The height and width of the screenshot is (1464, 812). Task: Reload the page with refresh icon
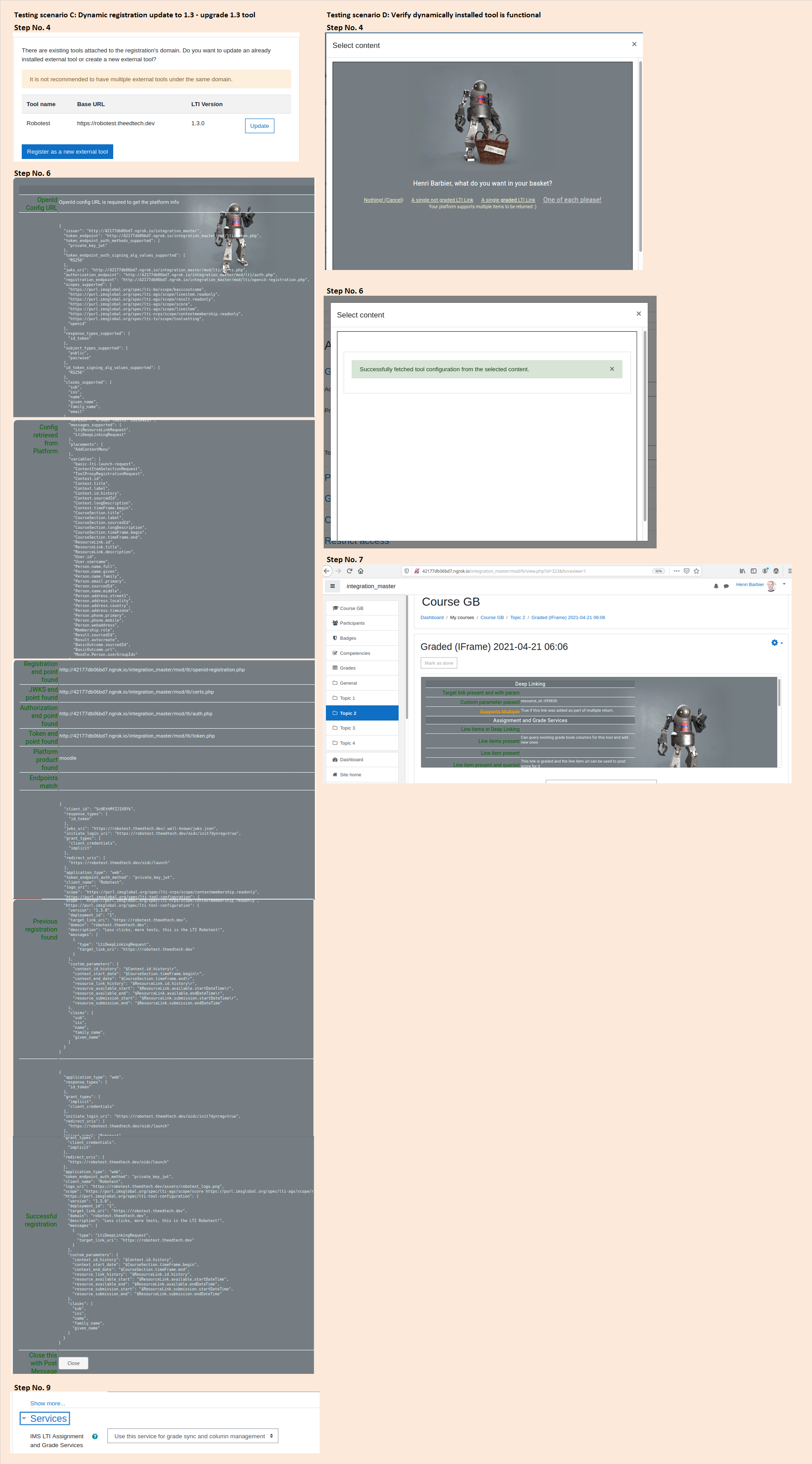coord(349,571)
